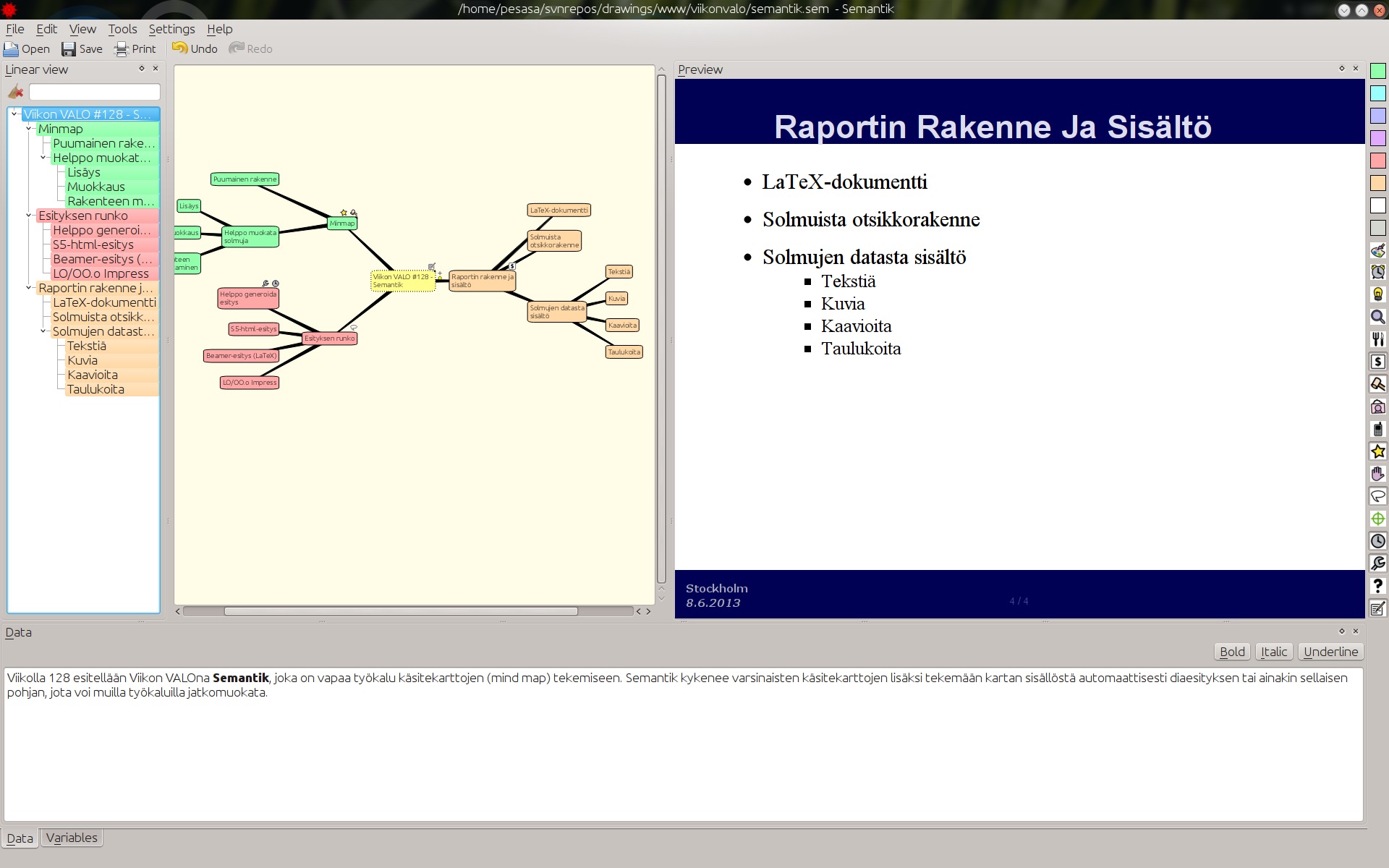
Task: Collapse the Esityksen runko tree branch
Action: pyautogui.click(x=29, y=215)
